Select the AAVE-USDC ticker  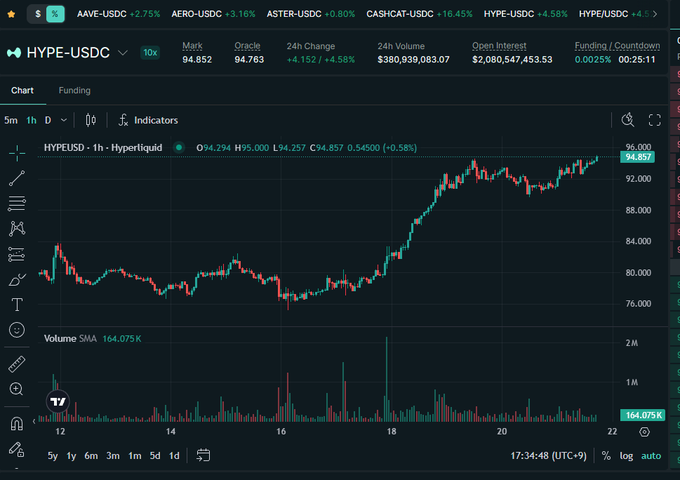coord(118,14)
